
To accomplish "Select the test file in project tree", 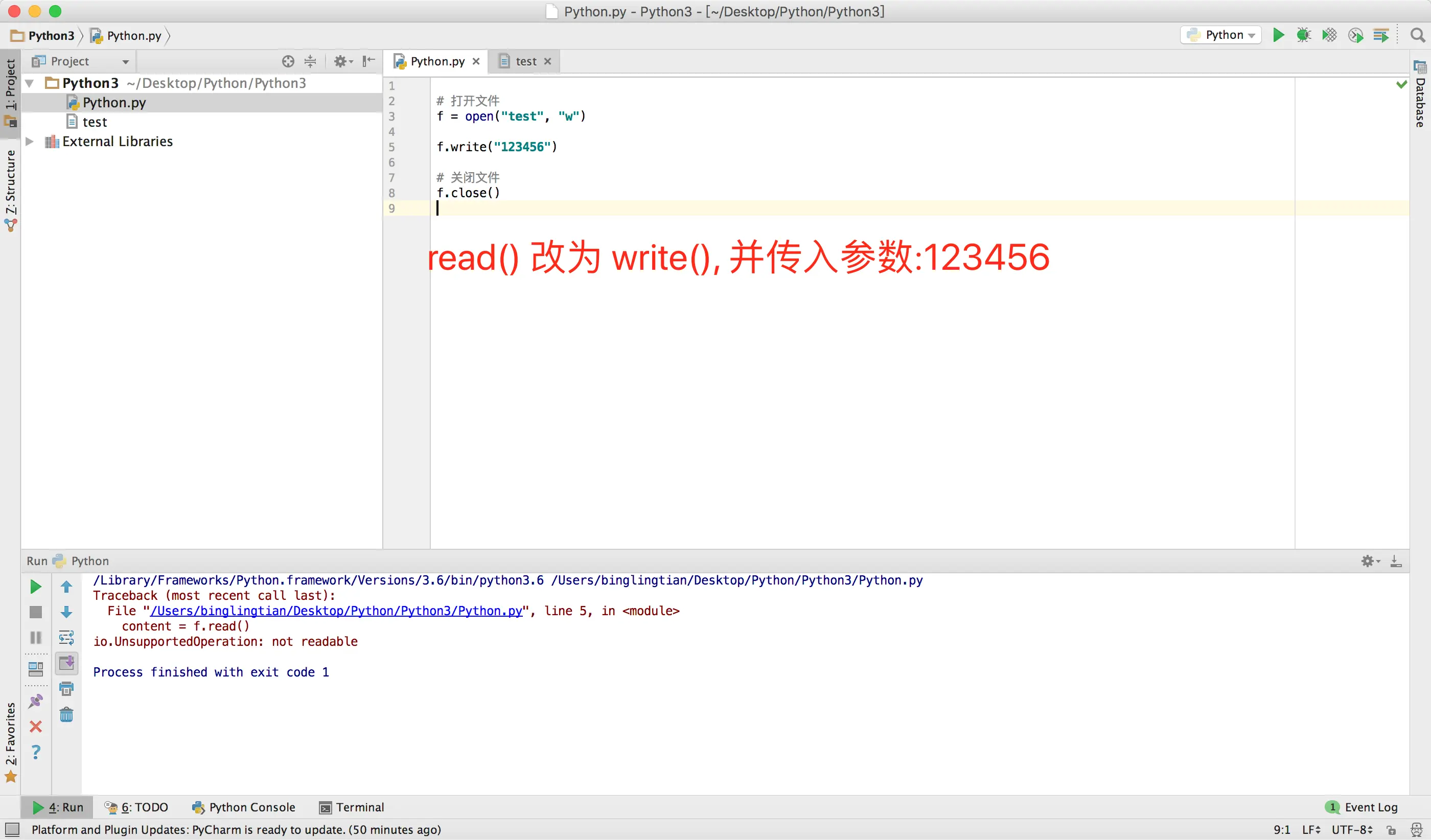I will (x=94, y=122).
